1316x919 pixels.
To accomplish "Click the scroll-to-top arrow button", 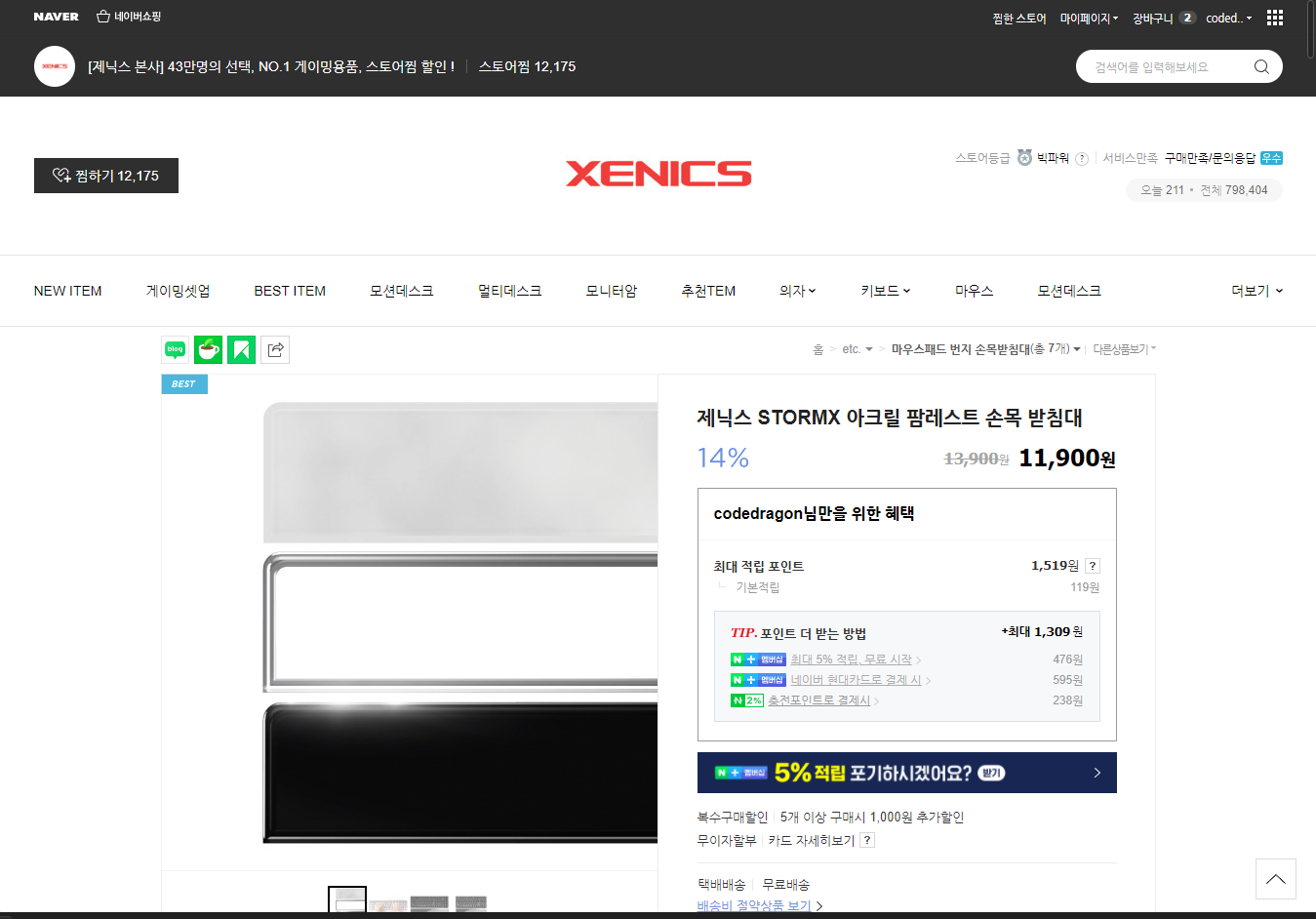I will (1275, 879).
